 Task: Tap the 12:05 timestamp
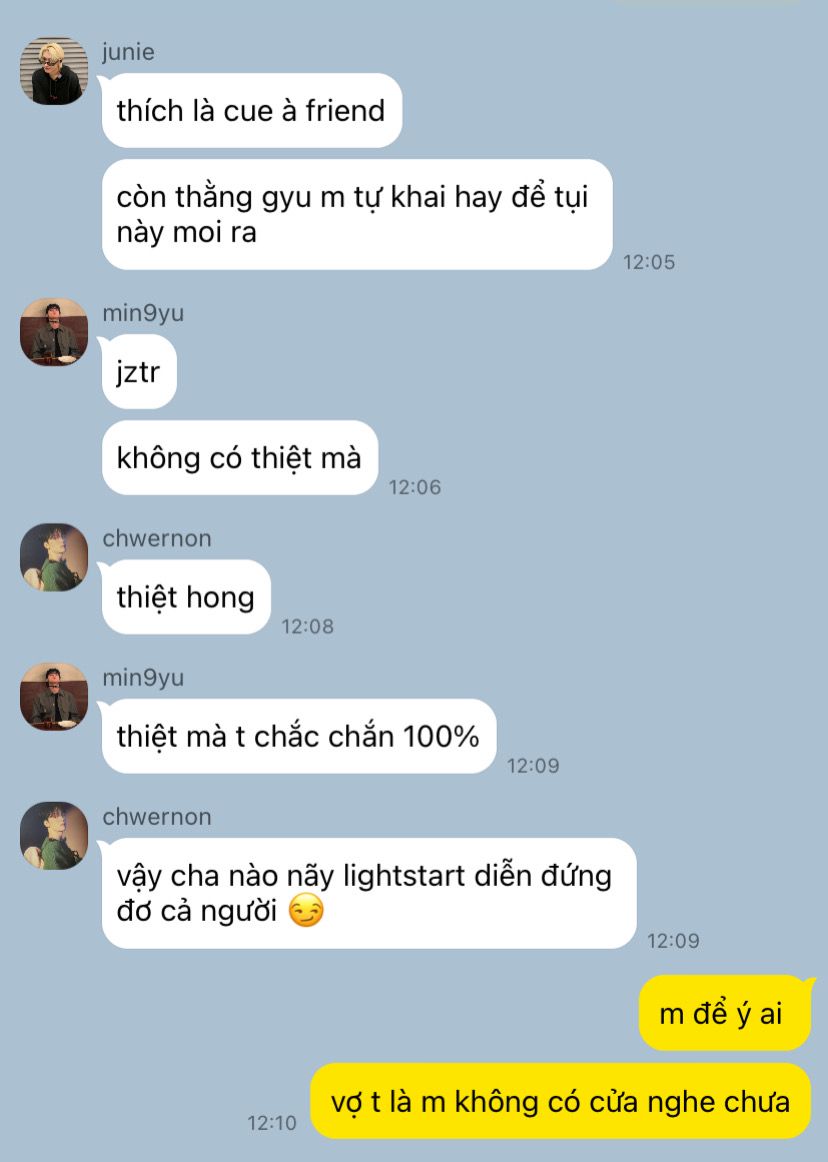(649, 262)
